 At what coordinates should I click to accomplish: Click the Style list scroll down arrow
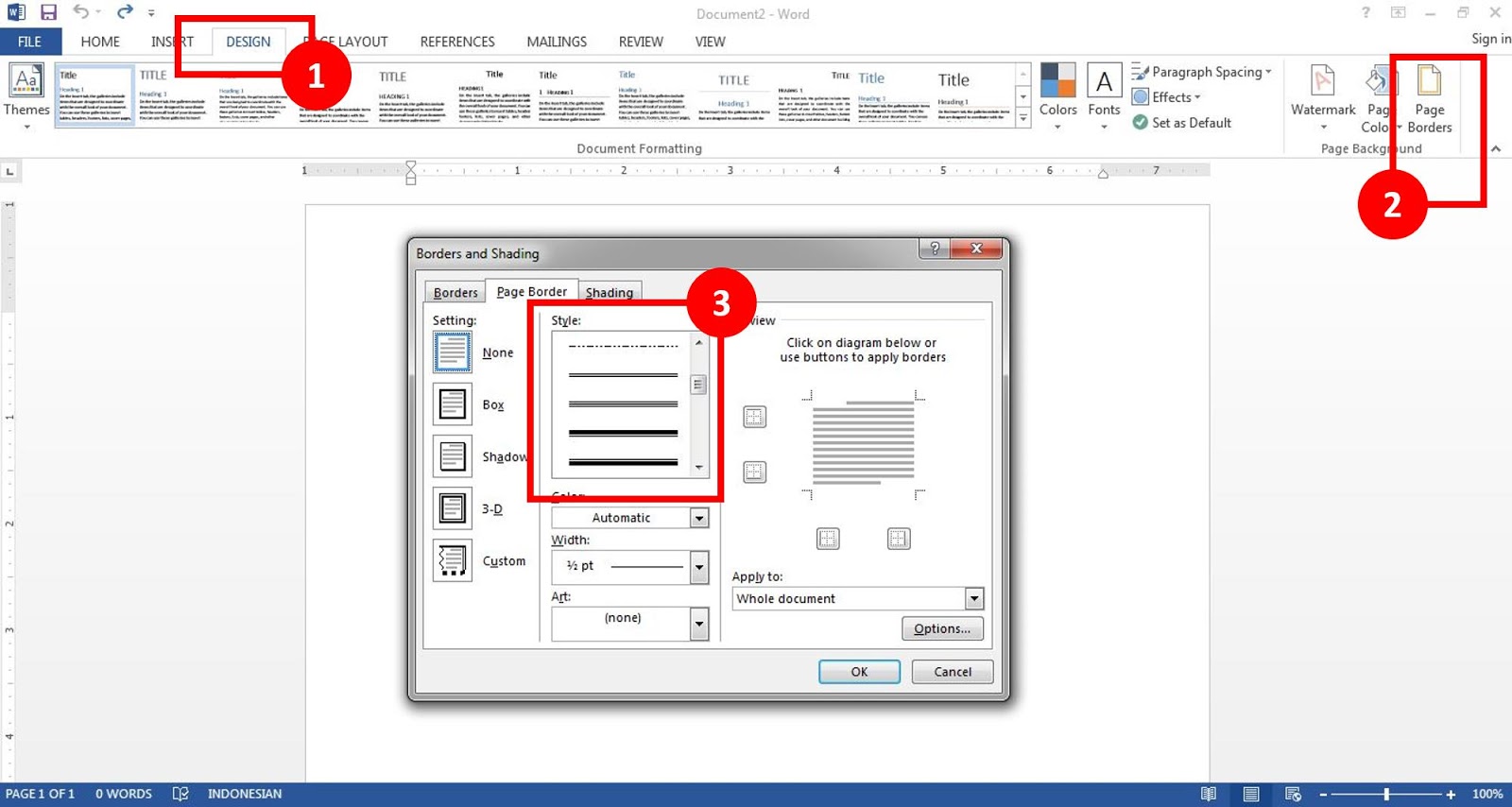pos(698,467)
